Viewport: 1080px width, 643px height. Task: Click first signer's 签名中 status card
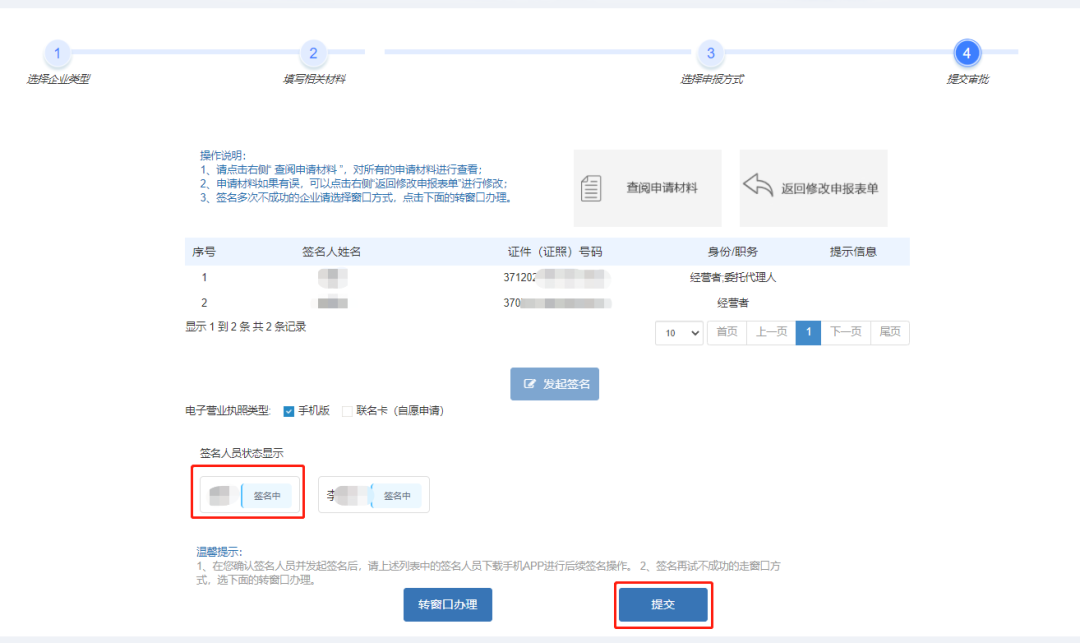click(248, 495)
